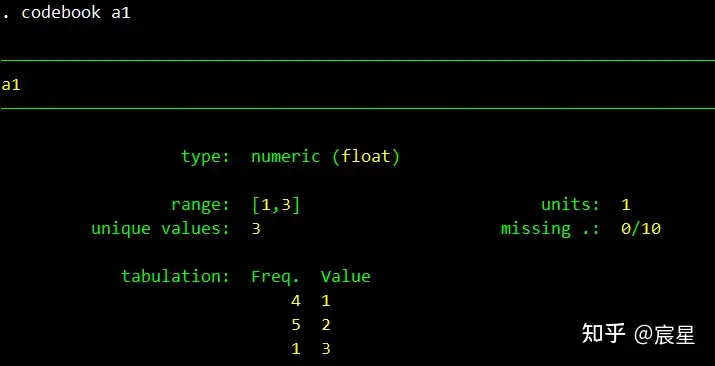Select the 'type:' label

(x=205, y=157)
